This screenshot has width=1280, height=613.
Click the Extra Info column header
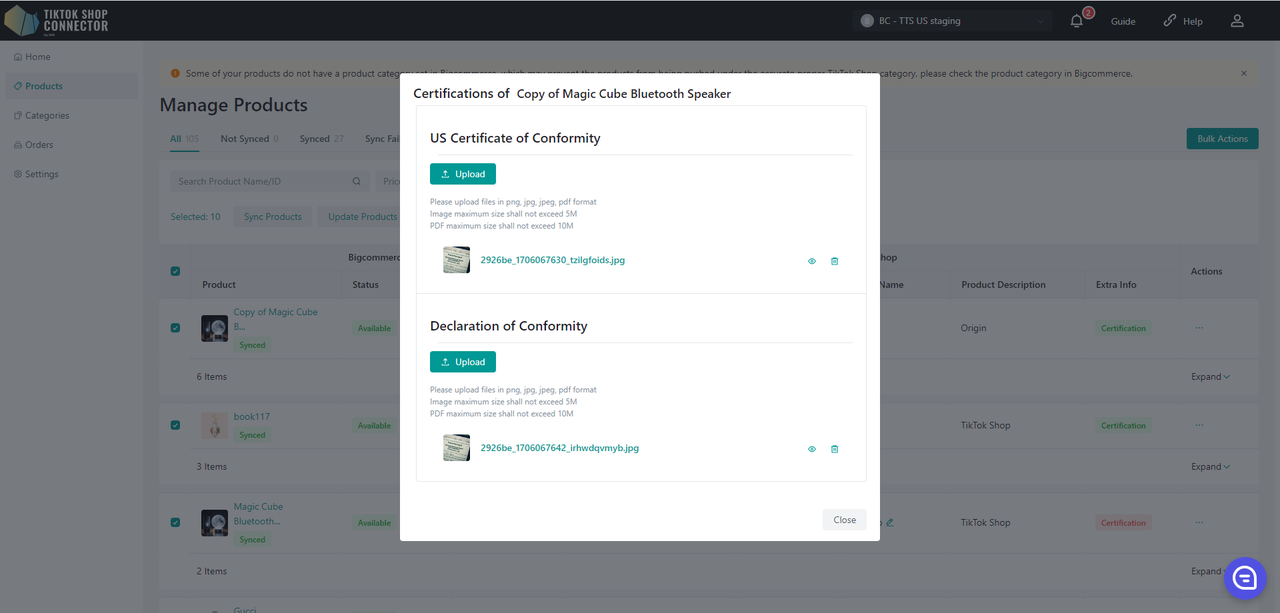coord(1115,285)
